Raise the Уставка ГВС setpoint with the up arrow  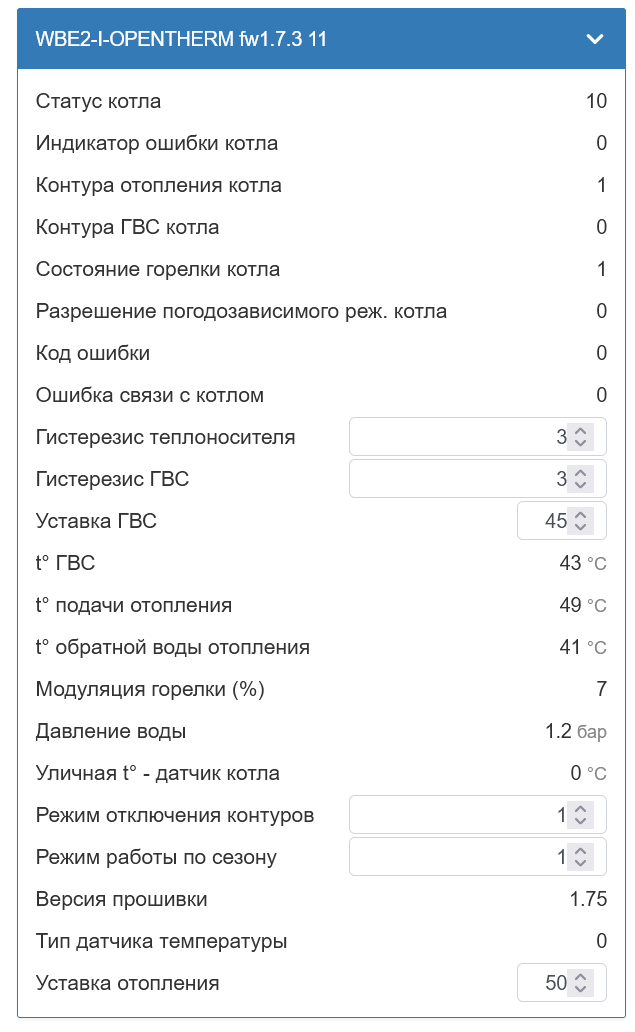581,515
